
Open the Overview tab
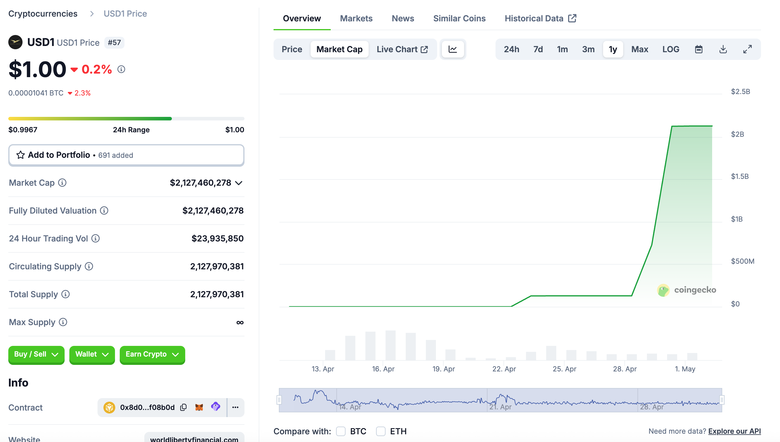click(x=302, y=18)
